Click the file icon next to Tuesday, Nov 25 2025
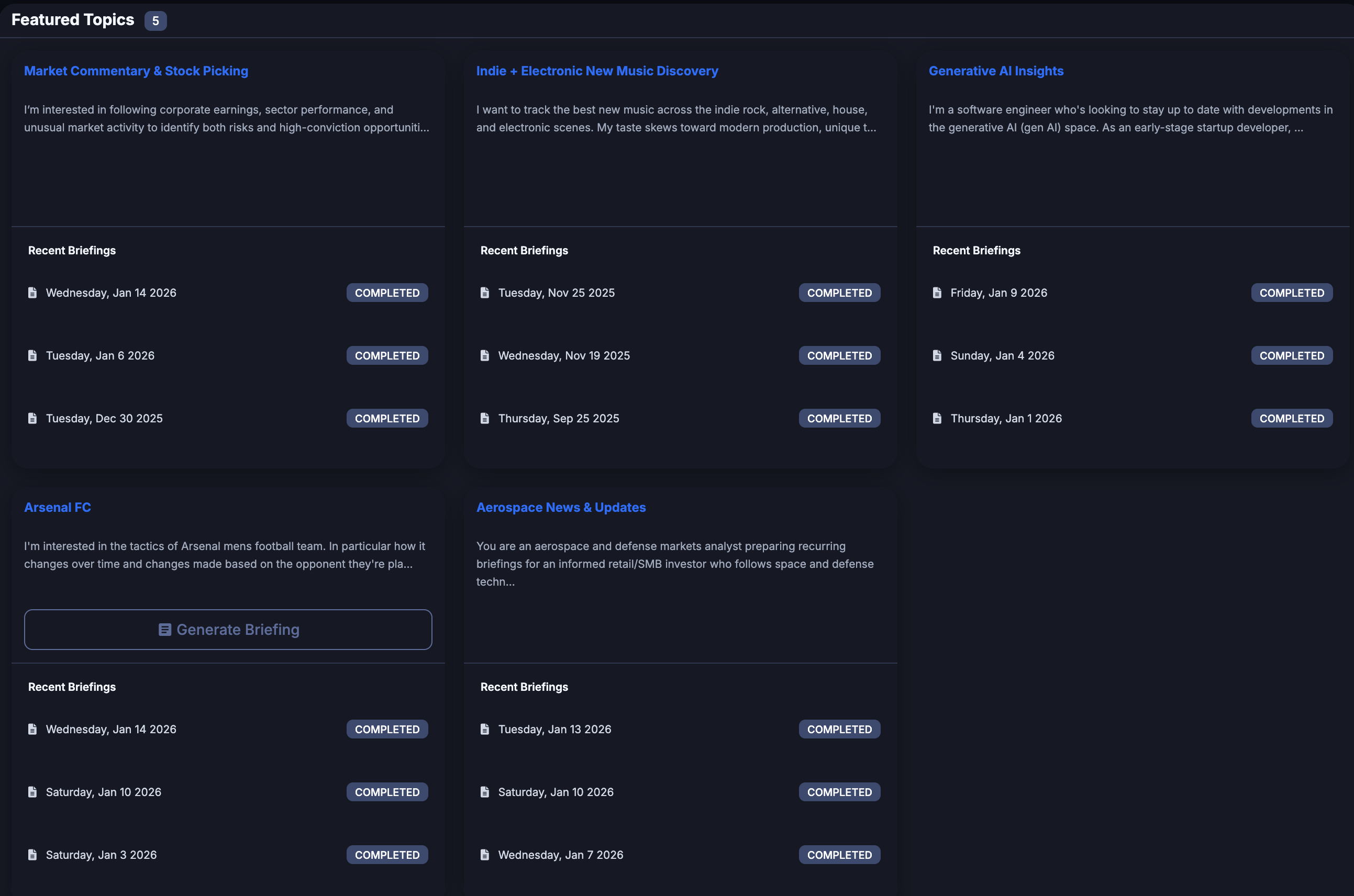The width and height of the screenshot is (1354, 896). [x=485, y=292]
